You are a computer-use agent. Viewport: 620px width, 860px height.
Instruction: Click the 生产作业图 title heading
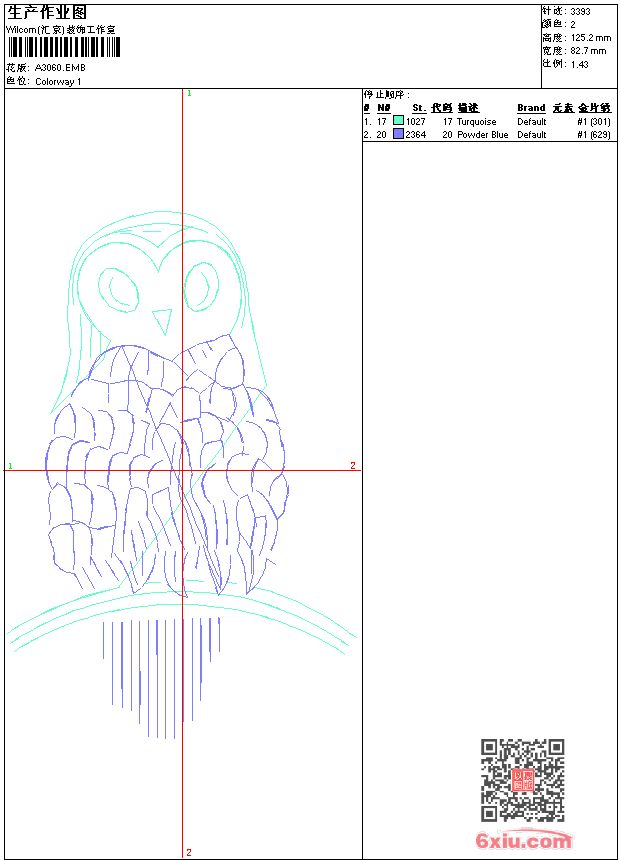tap(47, 12)
